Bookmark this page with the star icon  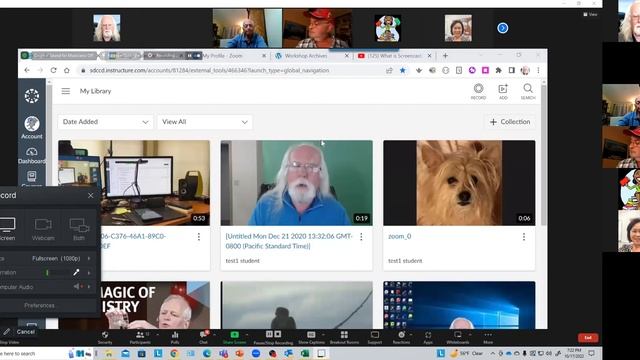pyautogui.click(x=403, y=70)
